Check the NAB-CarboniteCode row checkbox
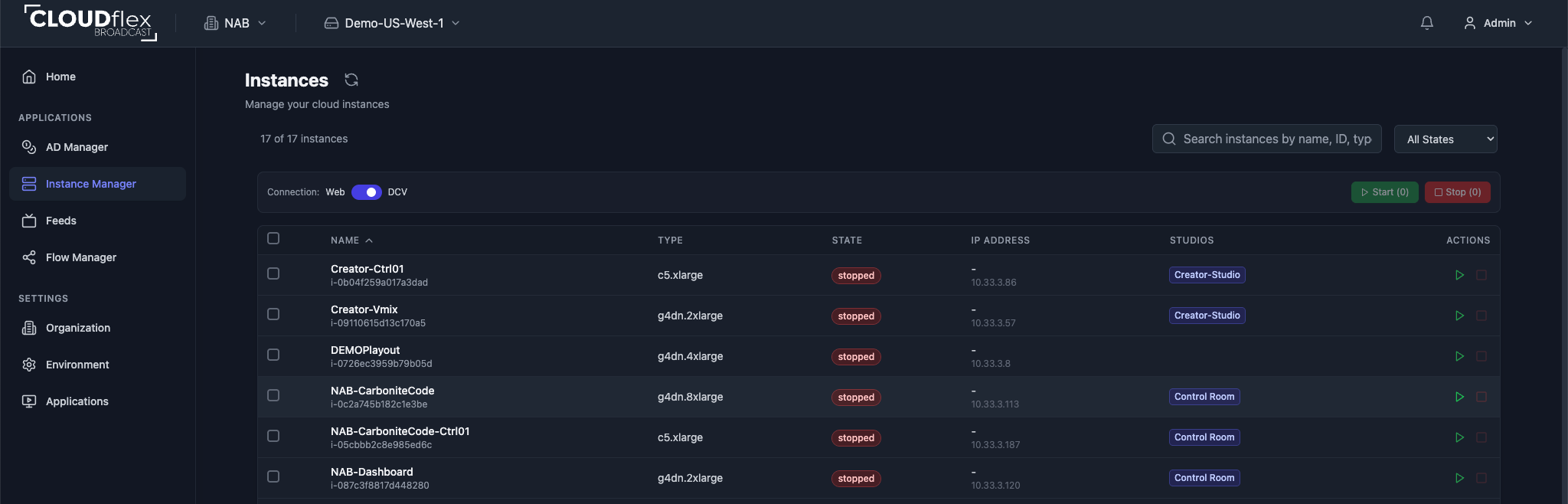The image size is (1568, 504). (273, 395)
